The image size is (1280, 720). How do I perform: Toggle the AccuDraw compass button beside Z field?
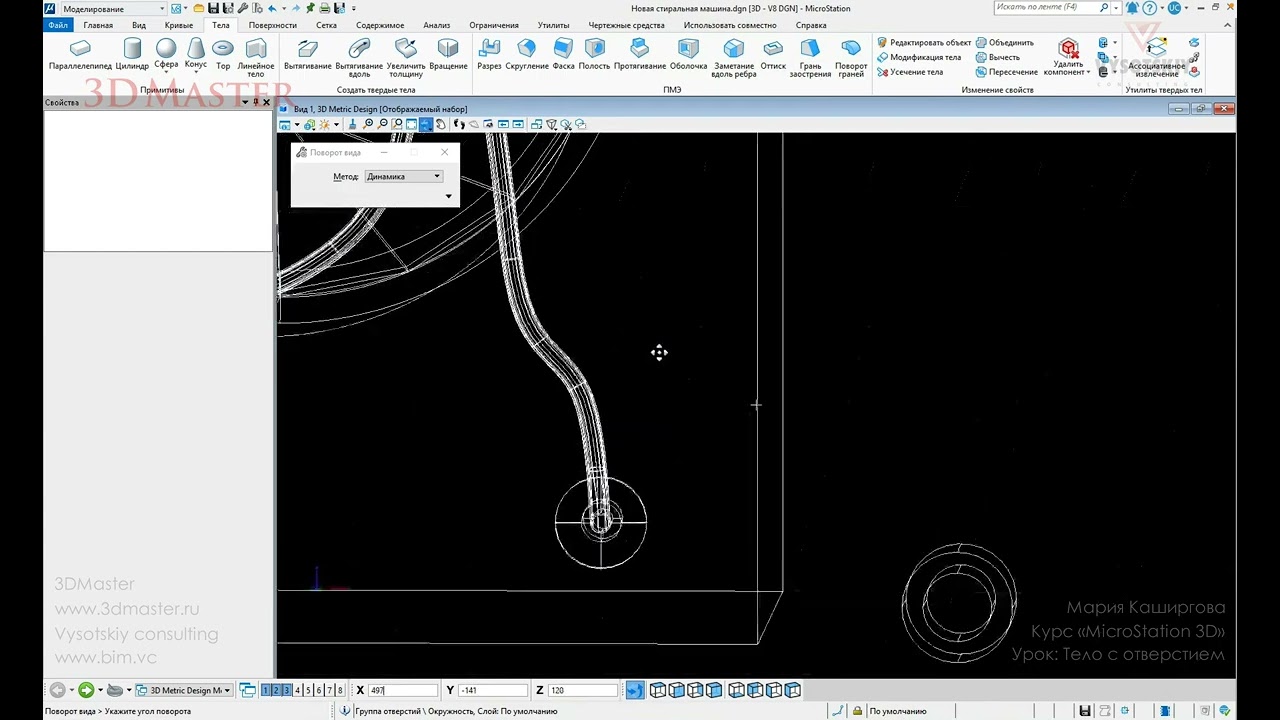635,690
